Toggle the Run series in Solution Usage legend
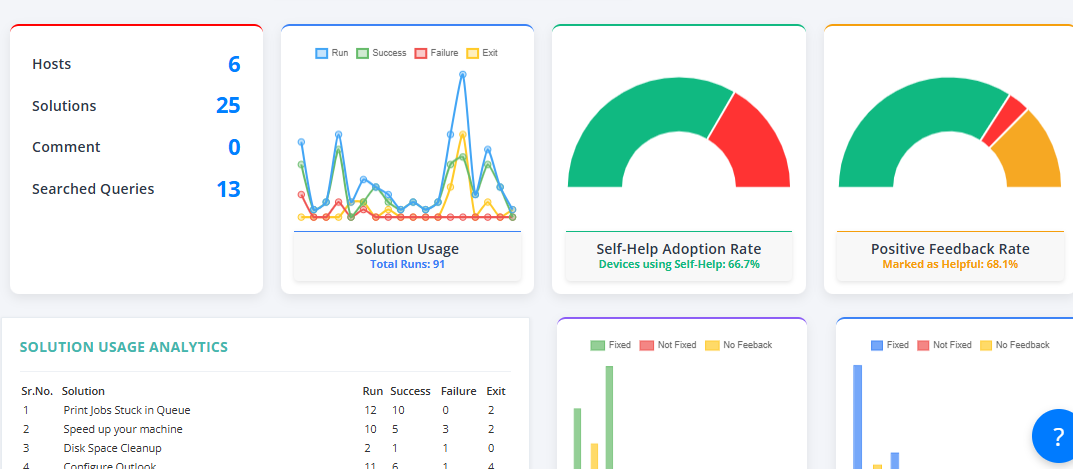 [332, 53]
